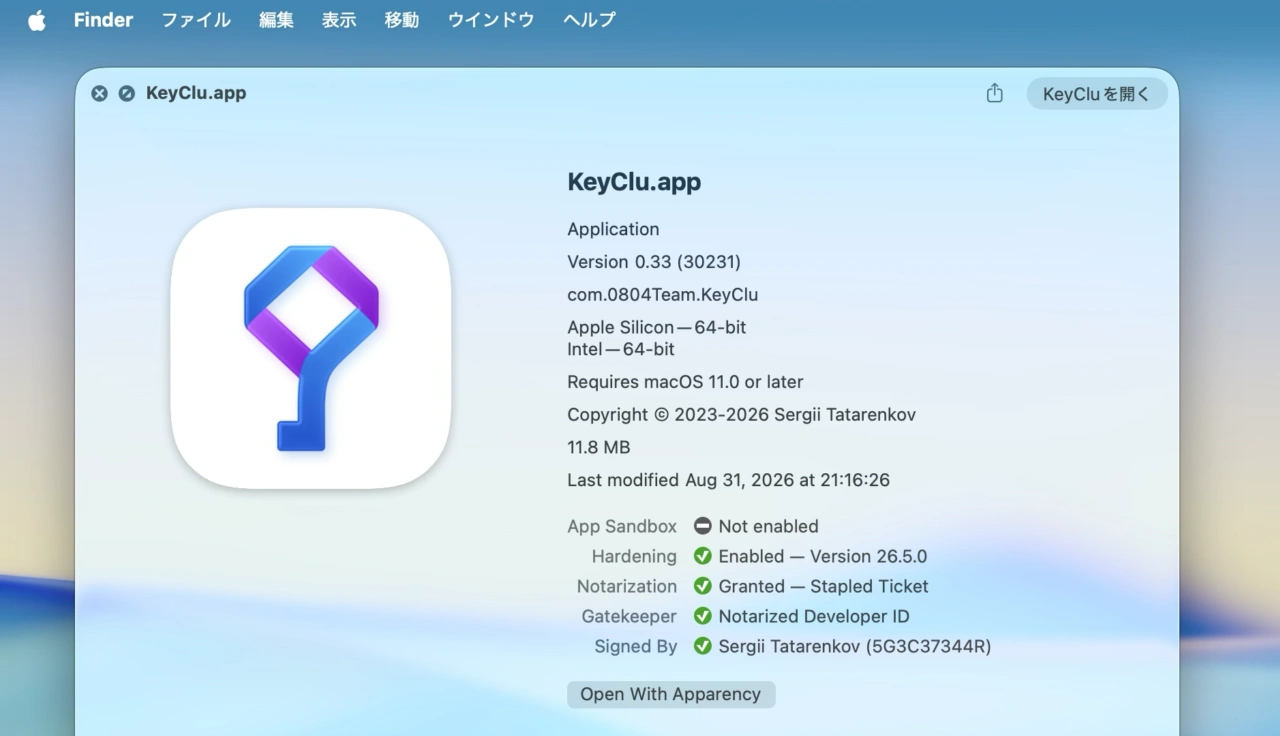Click the App Sandbox not-enabled minus icon

tap(703, 526)
